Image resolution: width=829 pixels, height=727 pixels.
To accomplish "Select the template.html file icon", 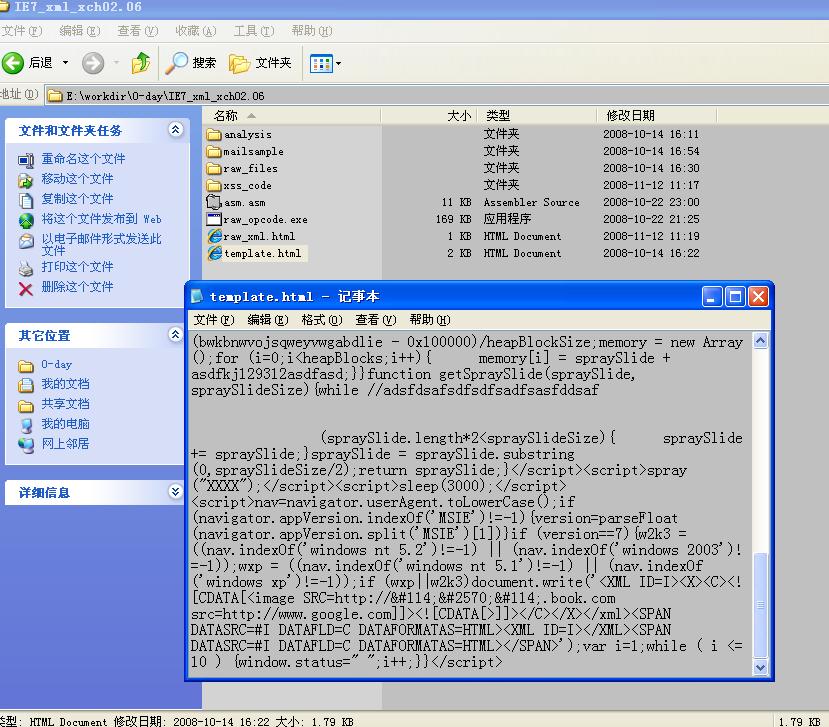I will tap(214, 253).
